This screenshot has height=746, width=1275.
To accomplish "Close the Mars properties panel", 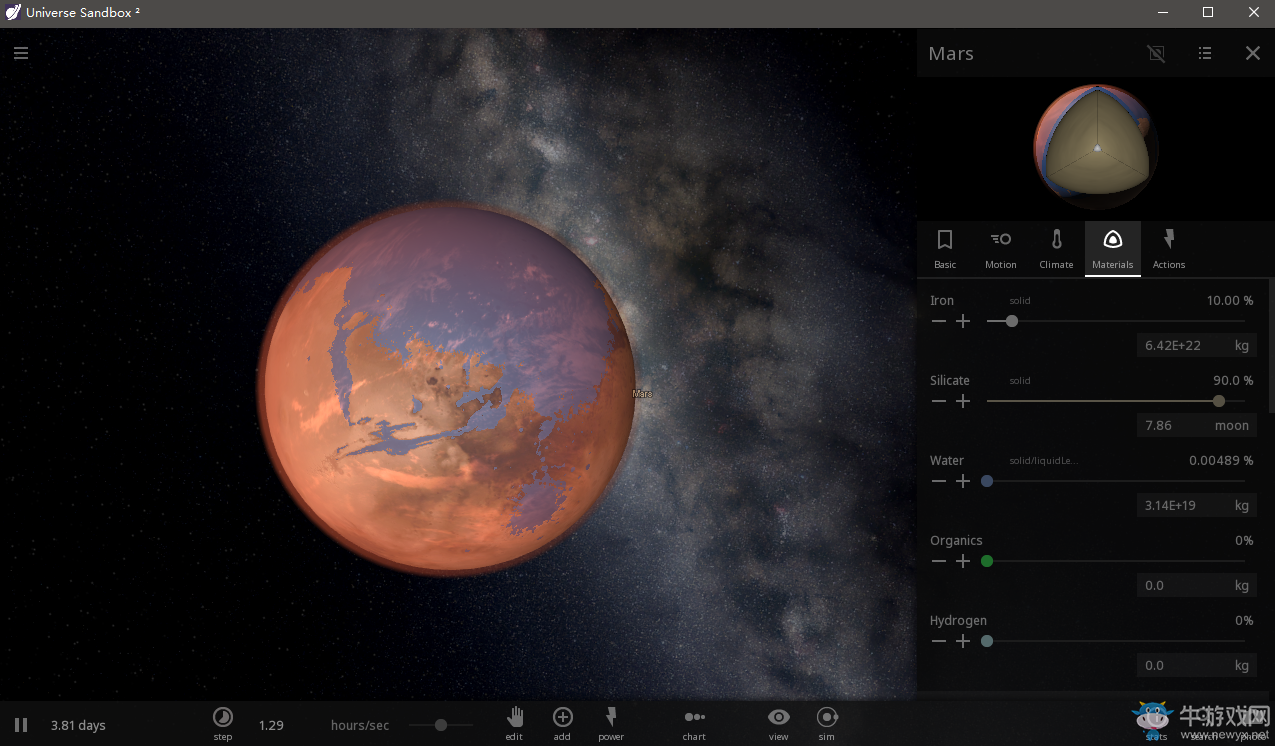I will click(1253, 54).
